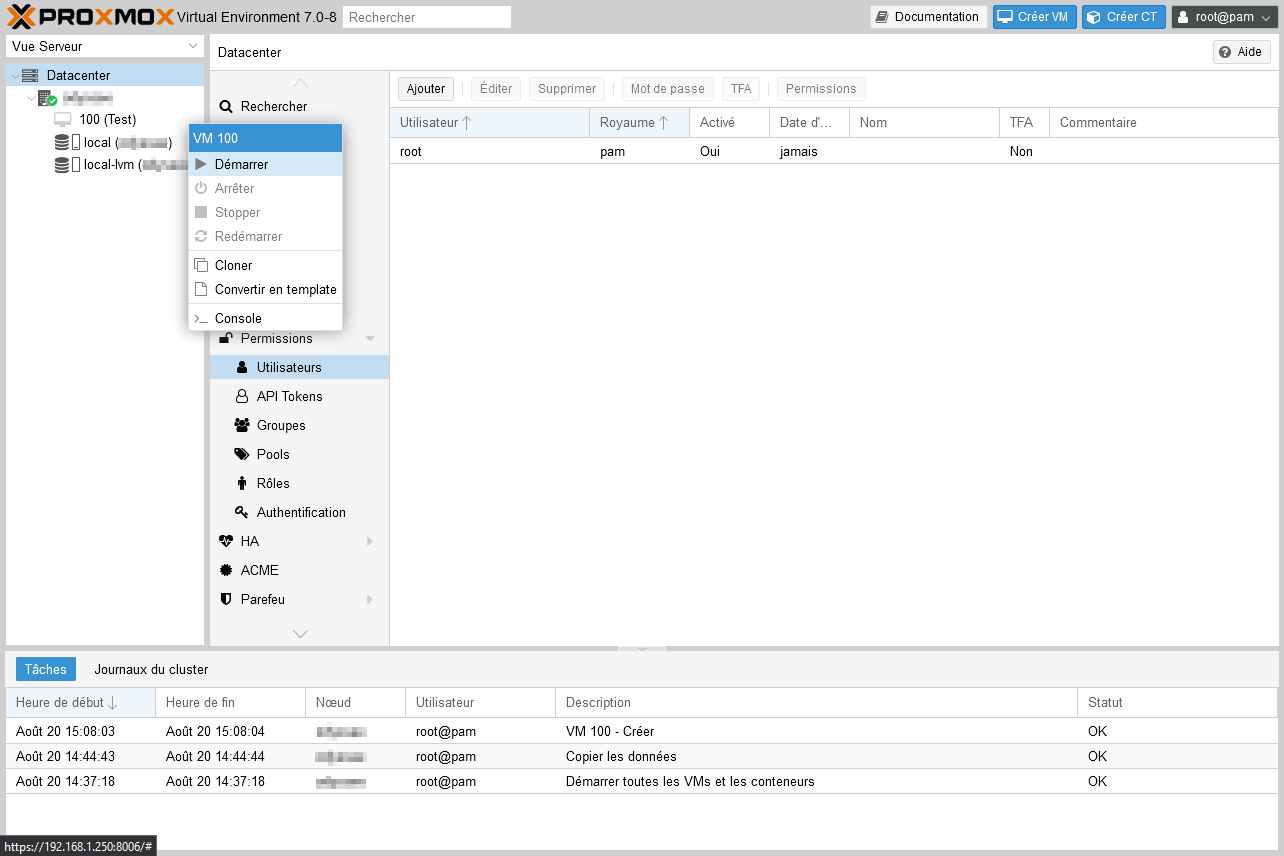Focus the Rechercher search field in header
Image resolution: width=1284 pixels, height=856 pixels.
tap(426, 17)
